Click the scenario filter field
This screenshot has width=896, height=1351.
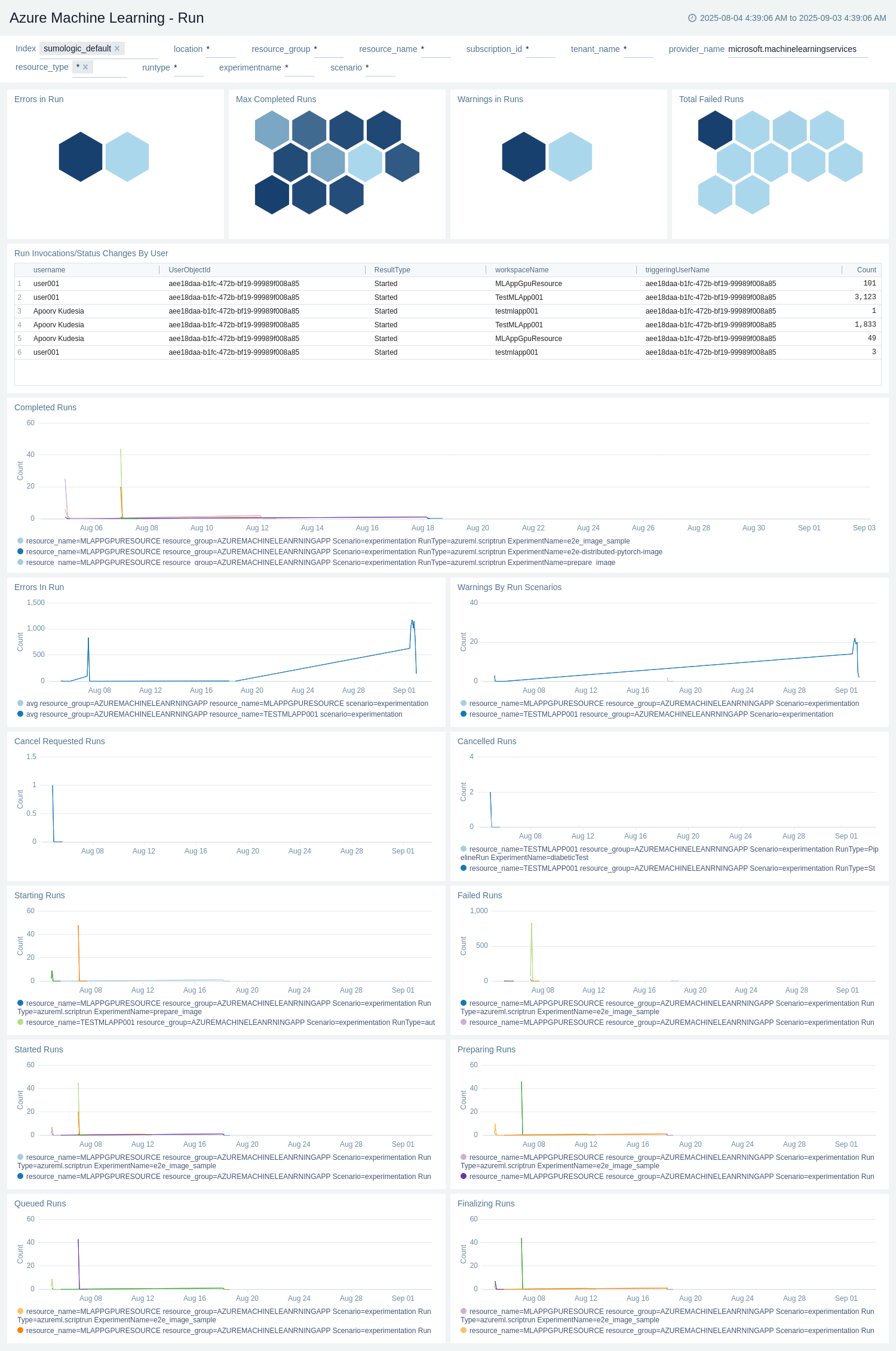pyautogui.click(x=380, y=68)
